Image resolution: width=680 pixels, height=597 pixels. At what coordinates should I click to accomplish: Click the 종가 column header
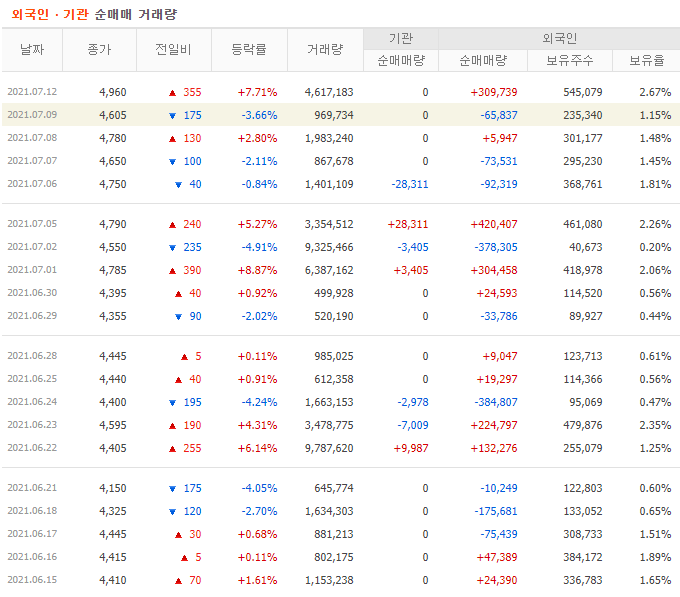point(99,49)
